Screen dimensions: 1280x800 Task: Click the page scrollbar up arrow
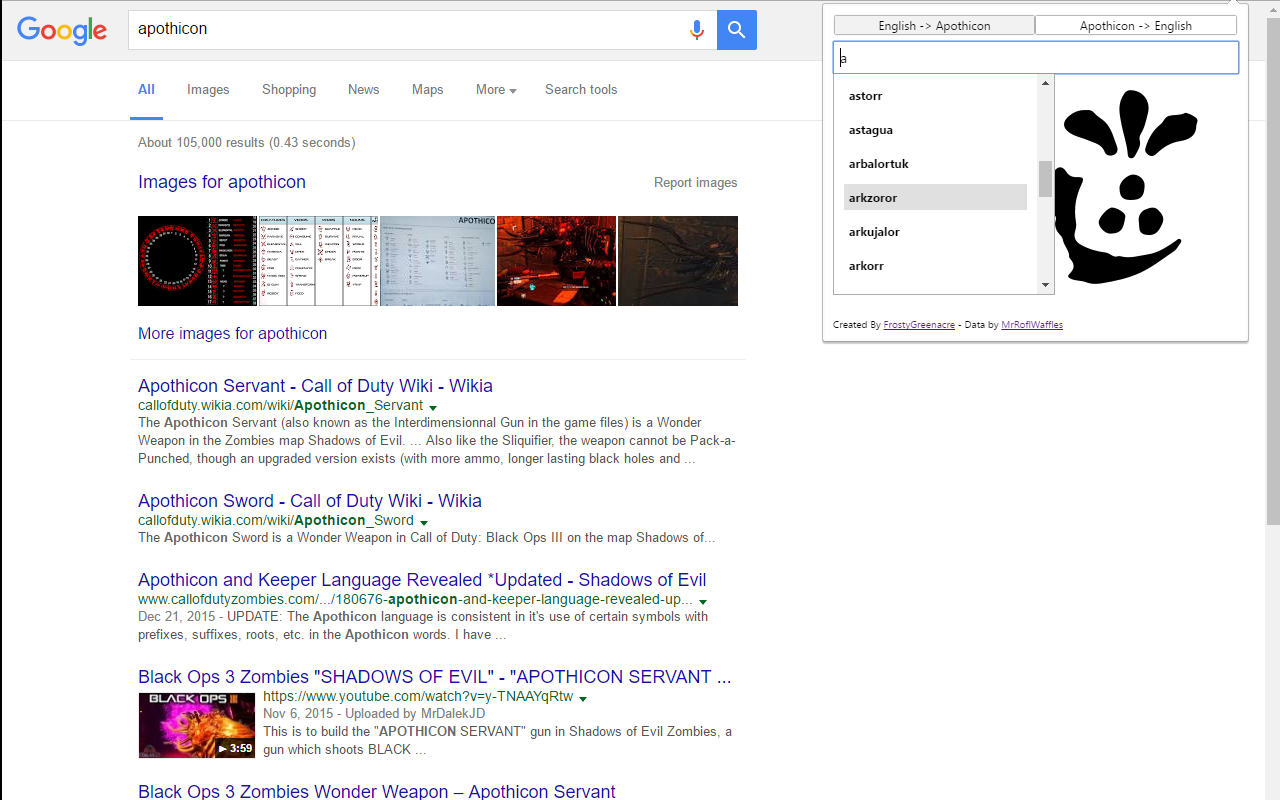coord(1272,8)
